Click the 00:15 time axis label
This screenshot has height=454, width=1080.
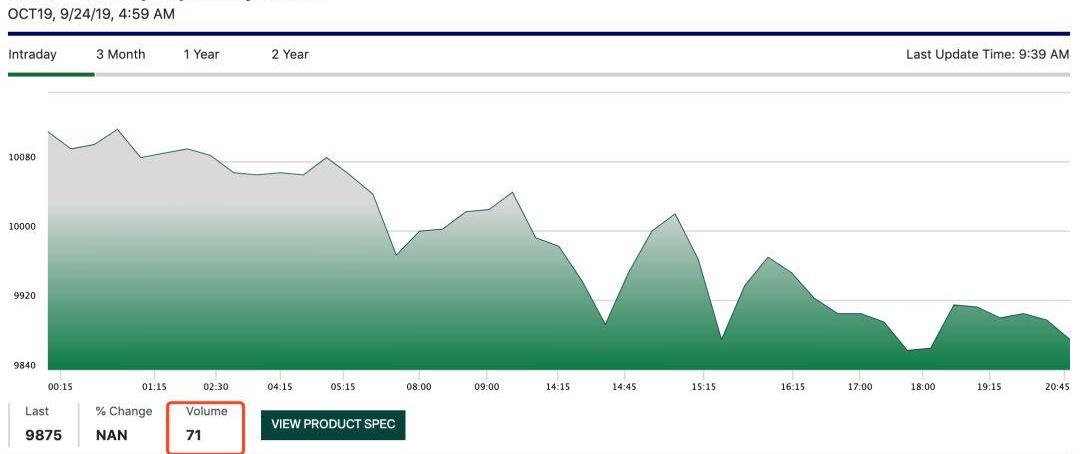click(60, 386)
